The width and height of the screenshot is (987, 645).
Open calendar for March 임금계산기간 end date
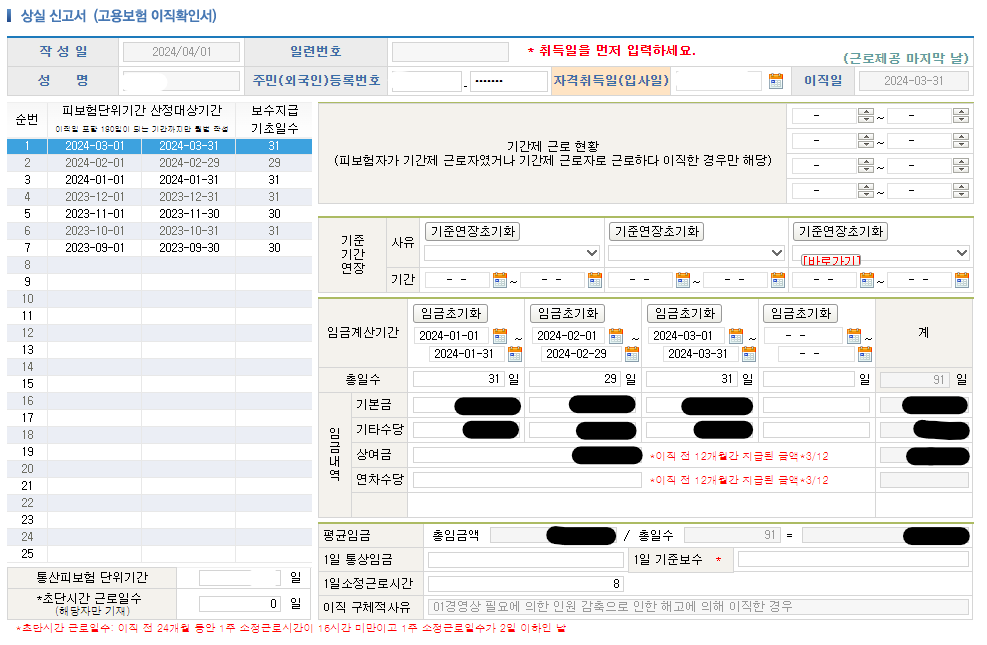pos(746,355)
